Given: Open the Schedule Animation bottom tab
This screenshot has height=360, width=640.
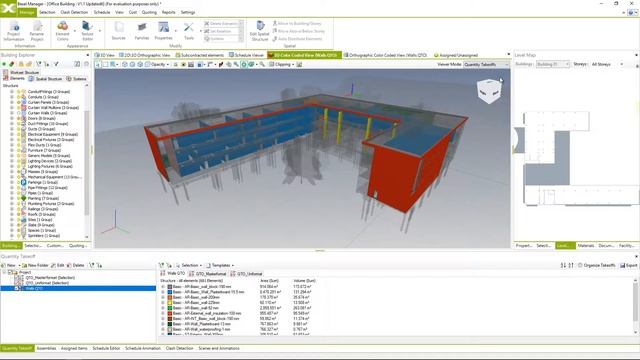Looking at the screenshot, I should coord(143,349).
